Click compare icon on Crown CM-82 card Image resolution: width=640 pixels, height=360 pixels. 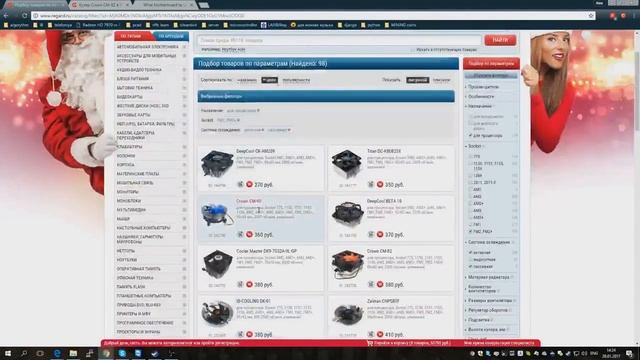(x=371, y=284)
